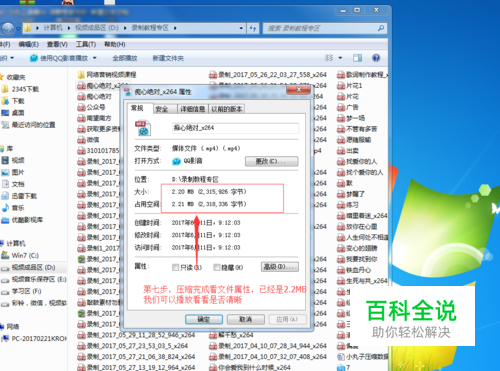Click 录制教程专区 in the address bar
Screen dimensions: 500x371
pyautogui.click(x=150, y=28)
